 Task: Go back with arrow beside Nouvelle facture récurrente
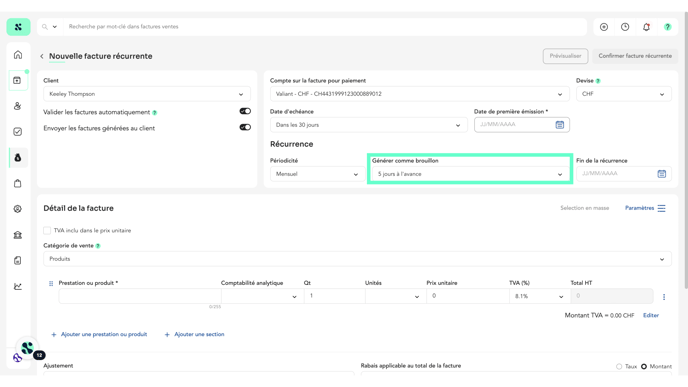point(42,56)
